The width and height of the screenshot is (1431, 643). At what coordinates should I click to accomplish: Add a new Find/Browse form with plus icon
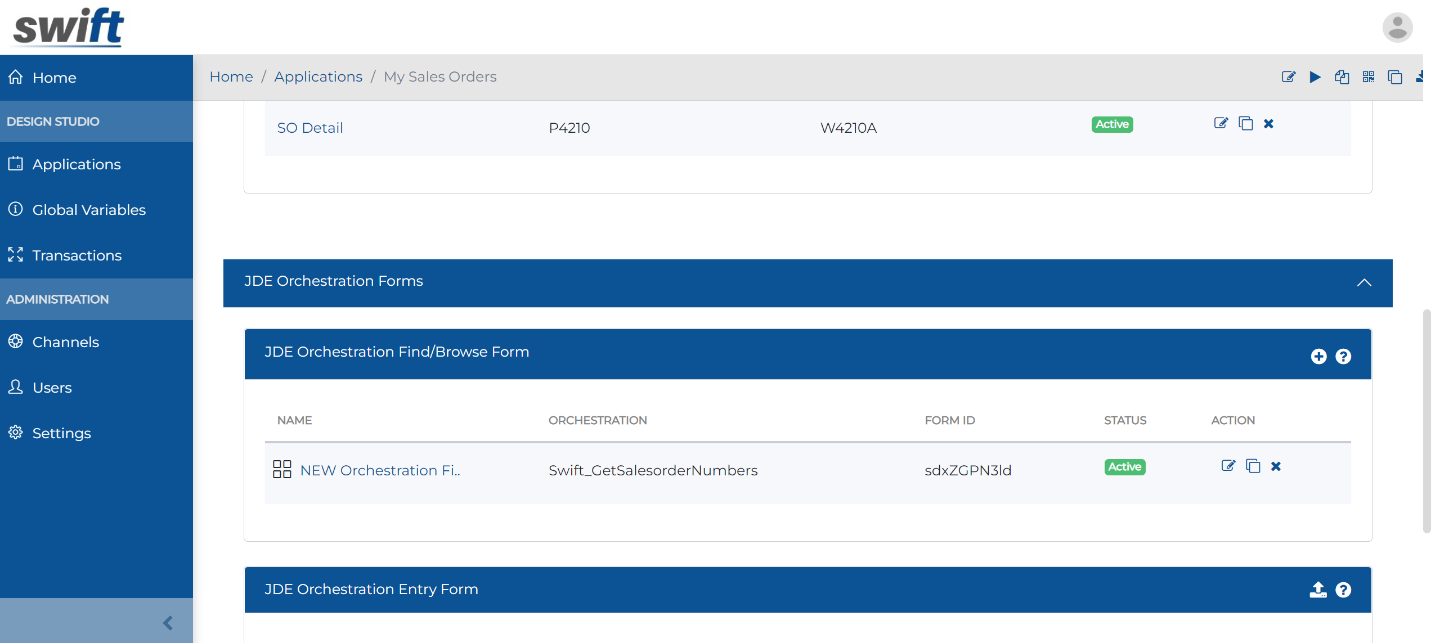pyautogui.click(x=1319, y=356)
